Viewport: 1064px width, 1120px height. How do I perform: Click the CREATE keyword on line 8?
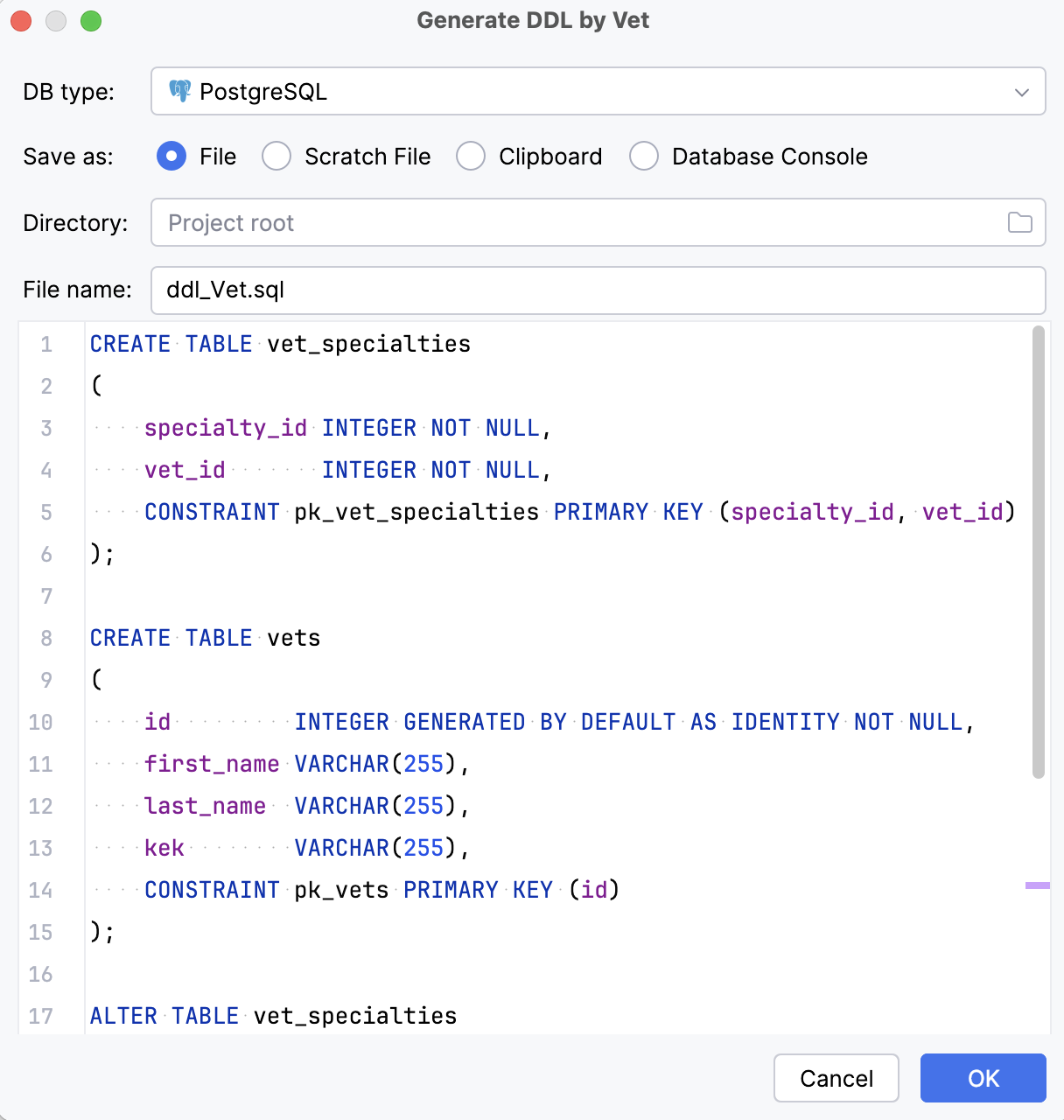point(129,638)
